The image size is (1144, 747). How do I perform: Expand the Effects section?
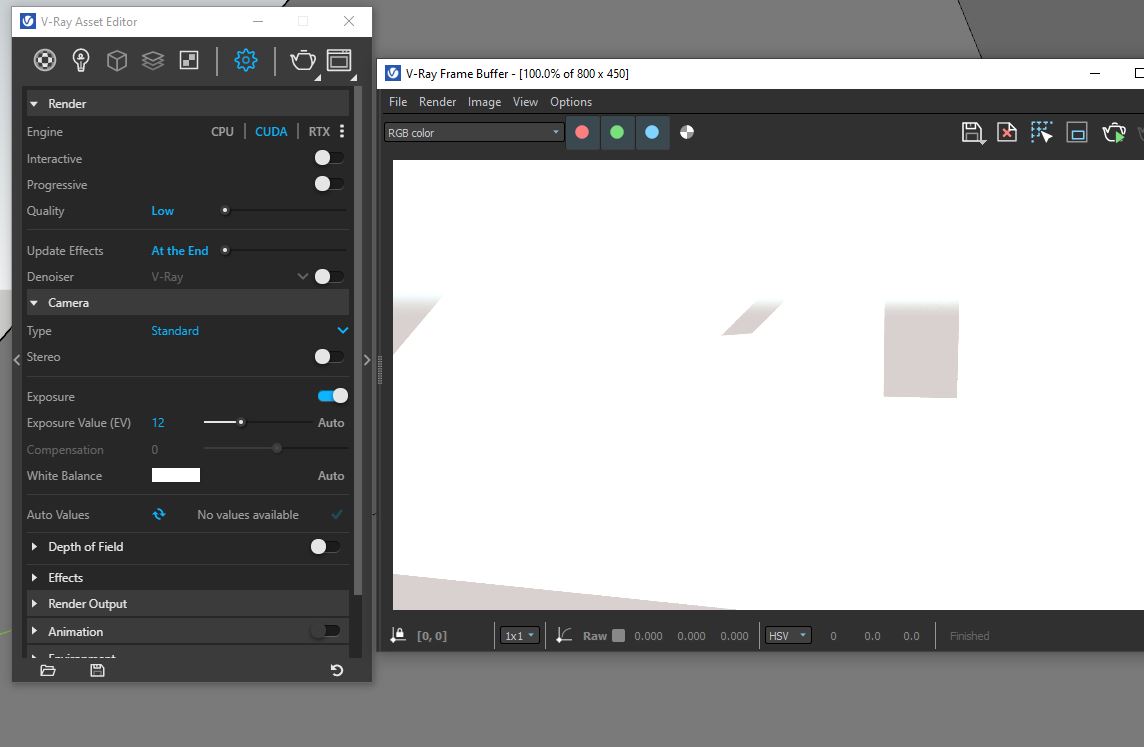coord(34,577)
